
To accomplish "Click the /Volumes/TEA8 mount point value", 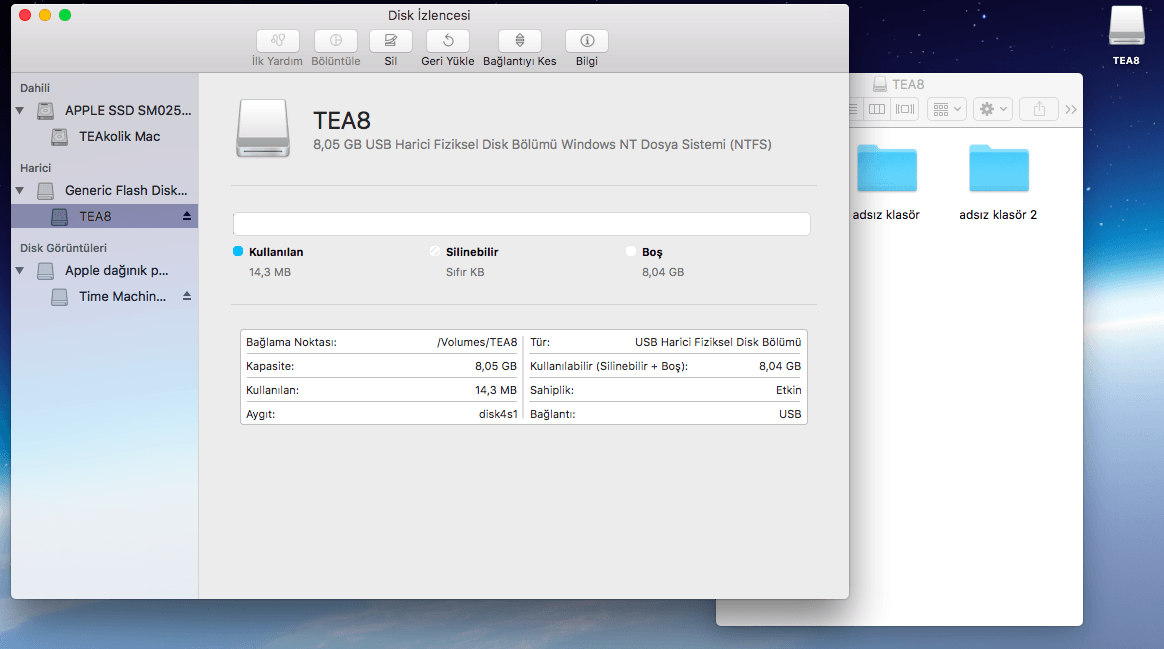I will (477, 342).
